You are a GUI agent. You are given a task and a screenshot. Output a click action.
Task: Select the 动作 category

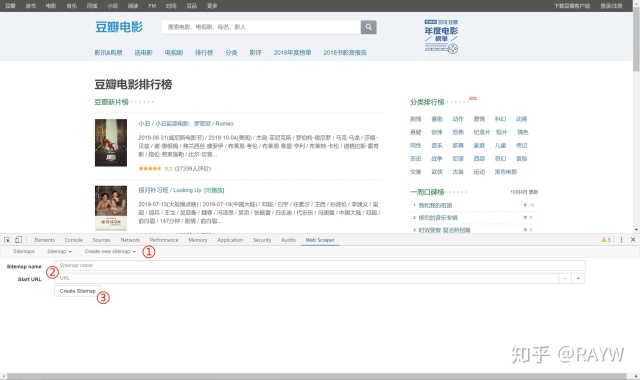point(458,119)
